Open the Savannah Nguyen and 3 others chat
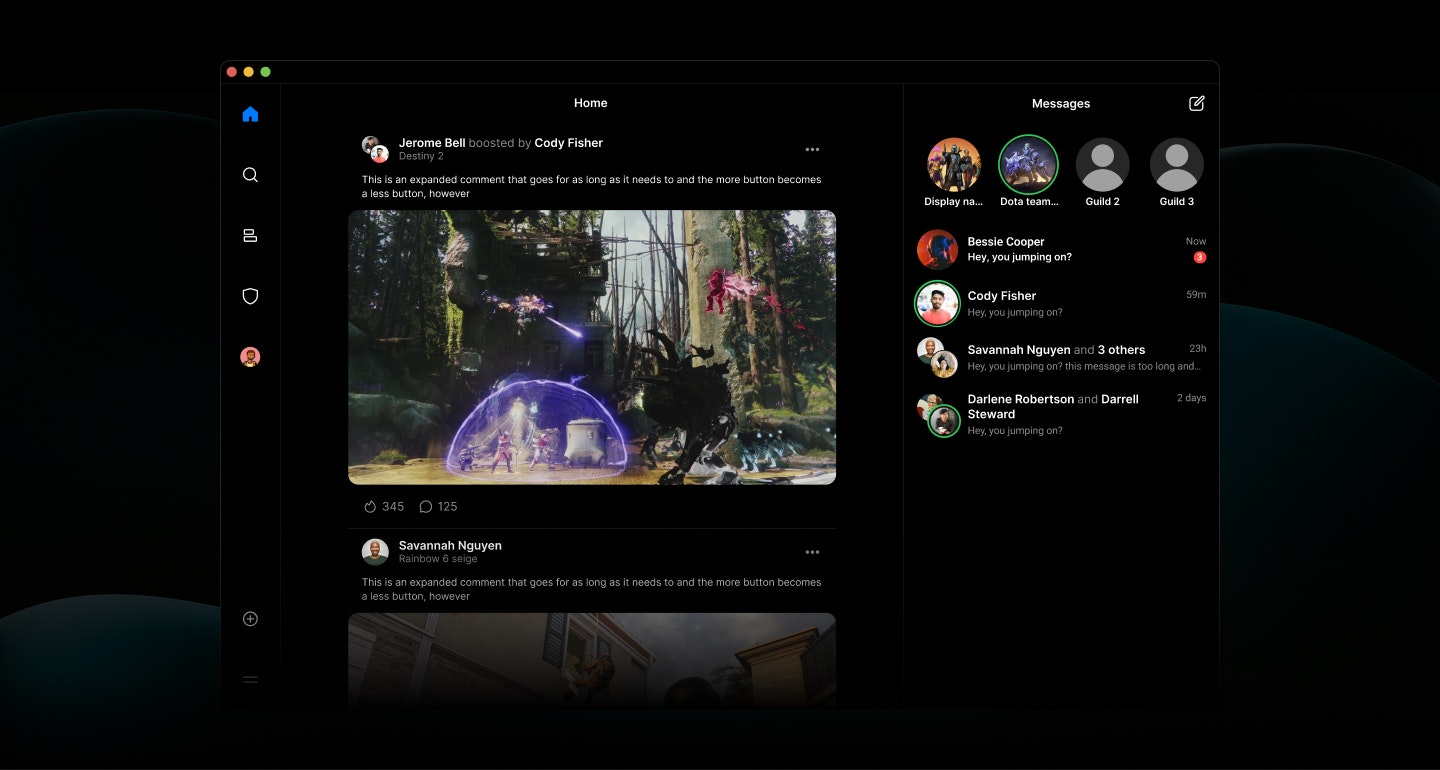 coord(1060,357)
